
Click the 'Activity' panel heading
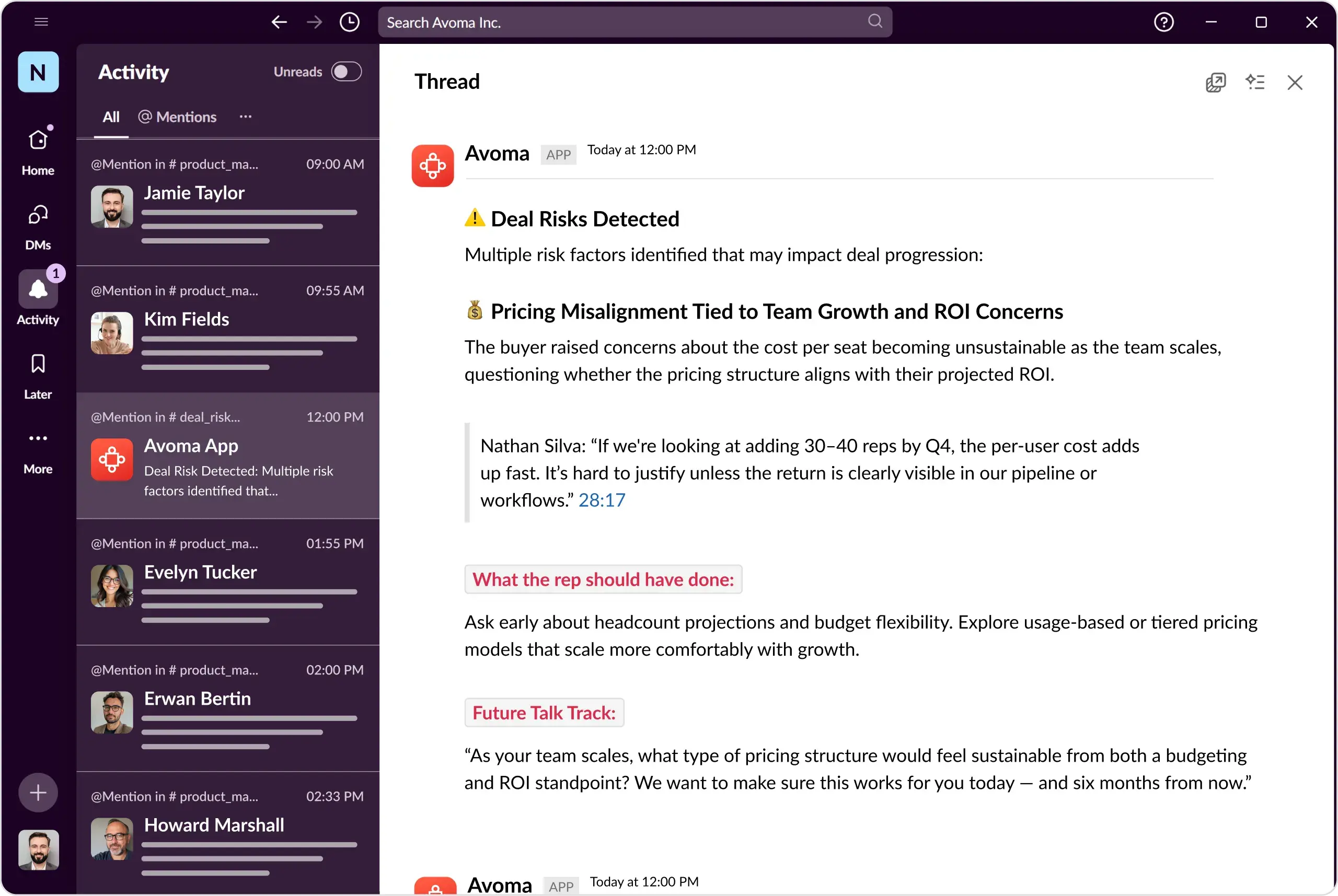click(x=134, y=72)
